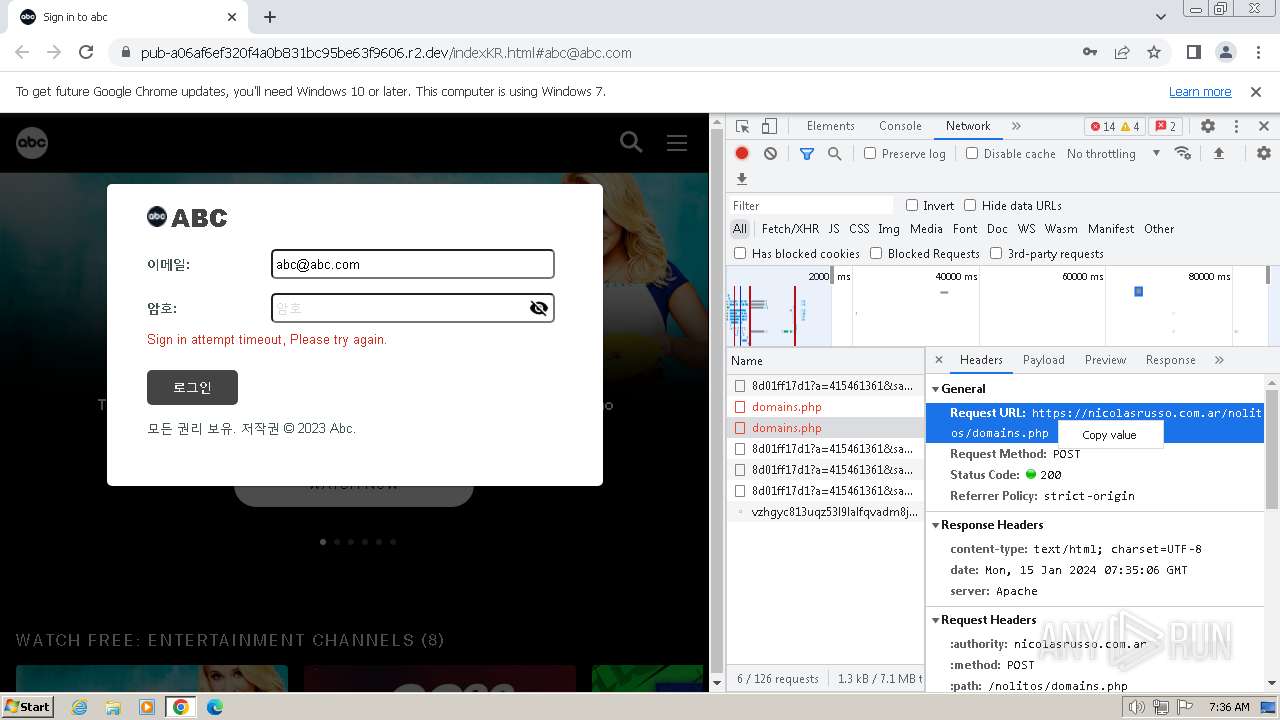Viewport: 1280px width, 720px height.
Task: Open Network panel settings gear
Action: [1264, 153]
